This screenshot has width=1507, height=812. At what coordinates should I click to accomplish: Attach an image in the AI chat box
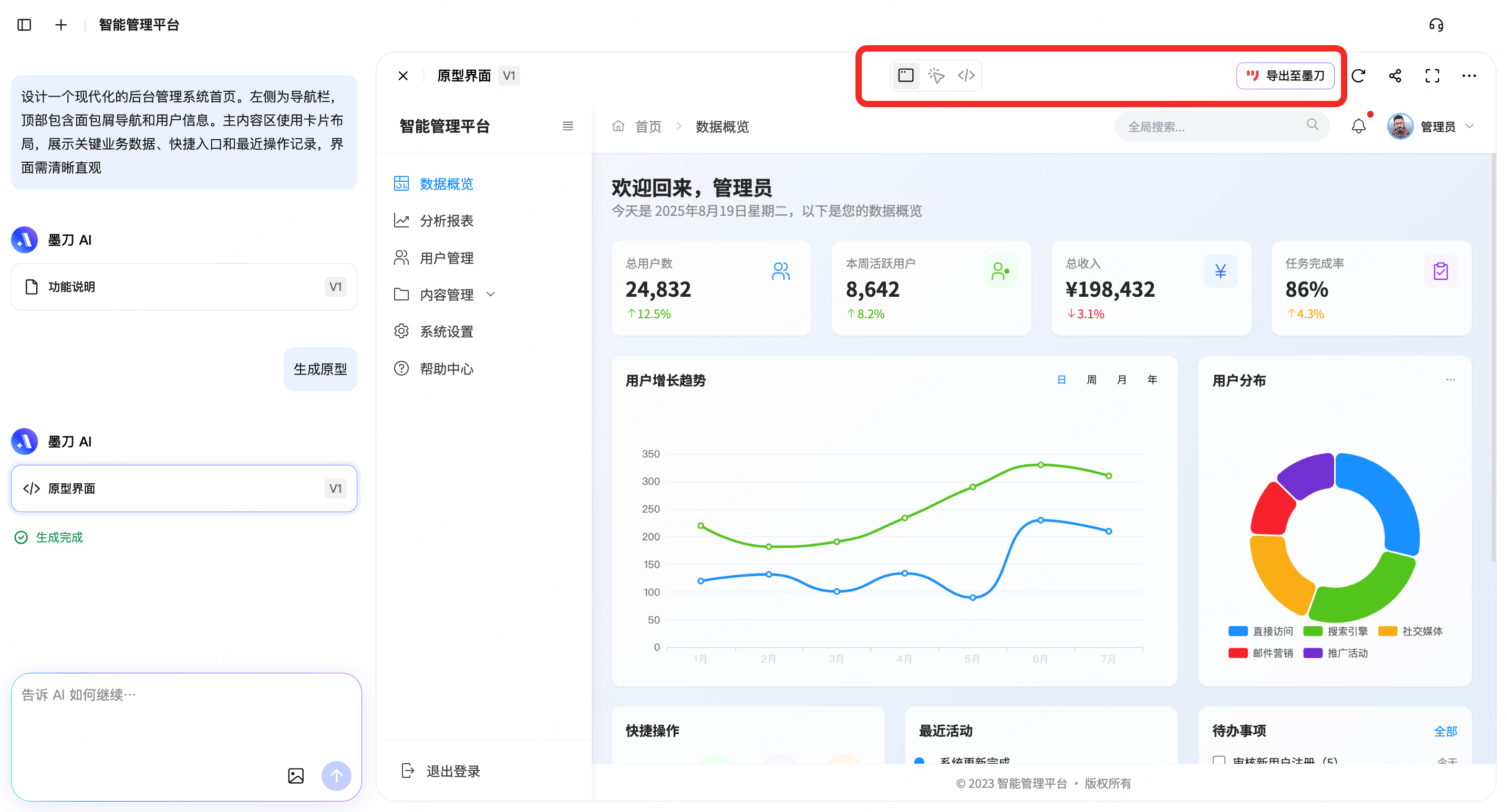(x=296, y=776)
